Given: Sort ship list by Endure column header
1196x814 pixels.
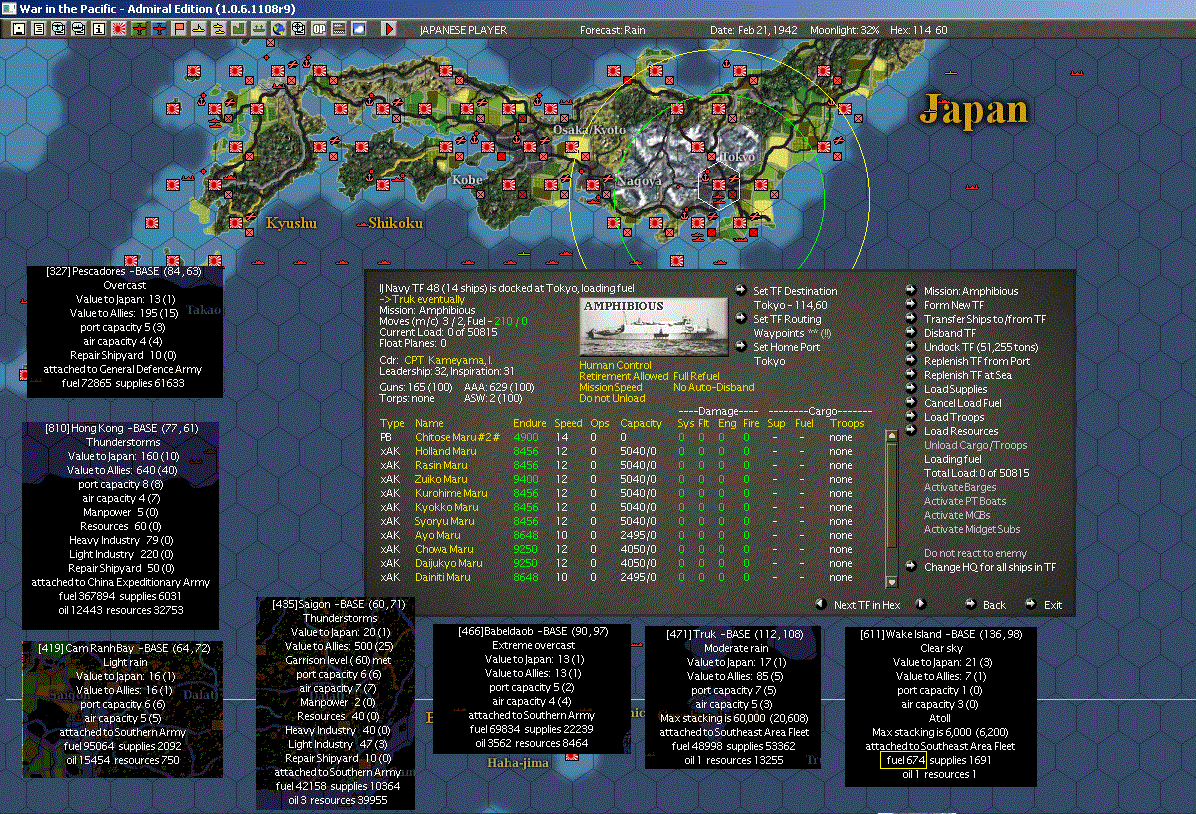Looking at the screenshot, I should (529, 423).
